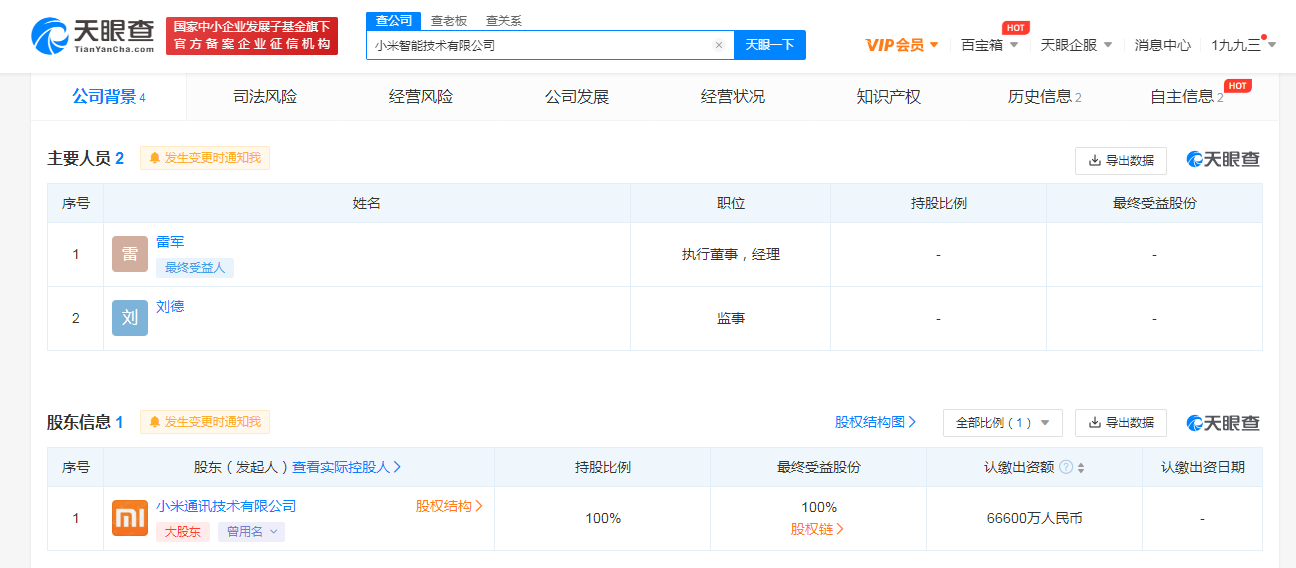Select the 查关系 search tab
Viewport: 1296px width, 568px height.
pyautogui.click(x=503, y=21)
